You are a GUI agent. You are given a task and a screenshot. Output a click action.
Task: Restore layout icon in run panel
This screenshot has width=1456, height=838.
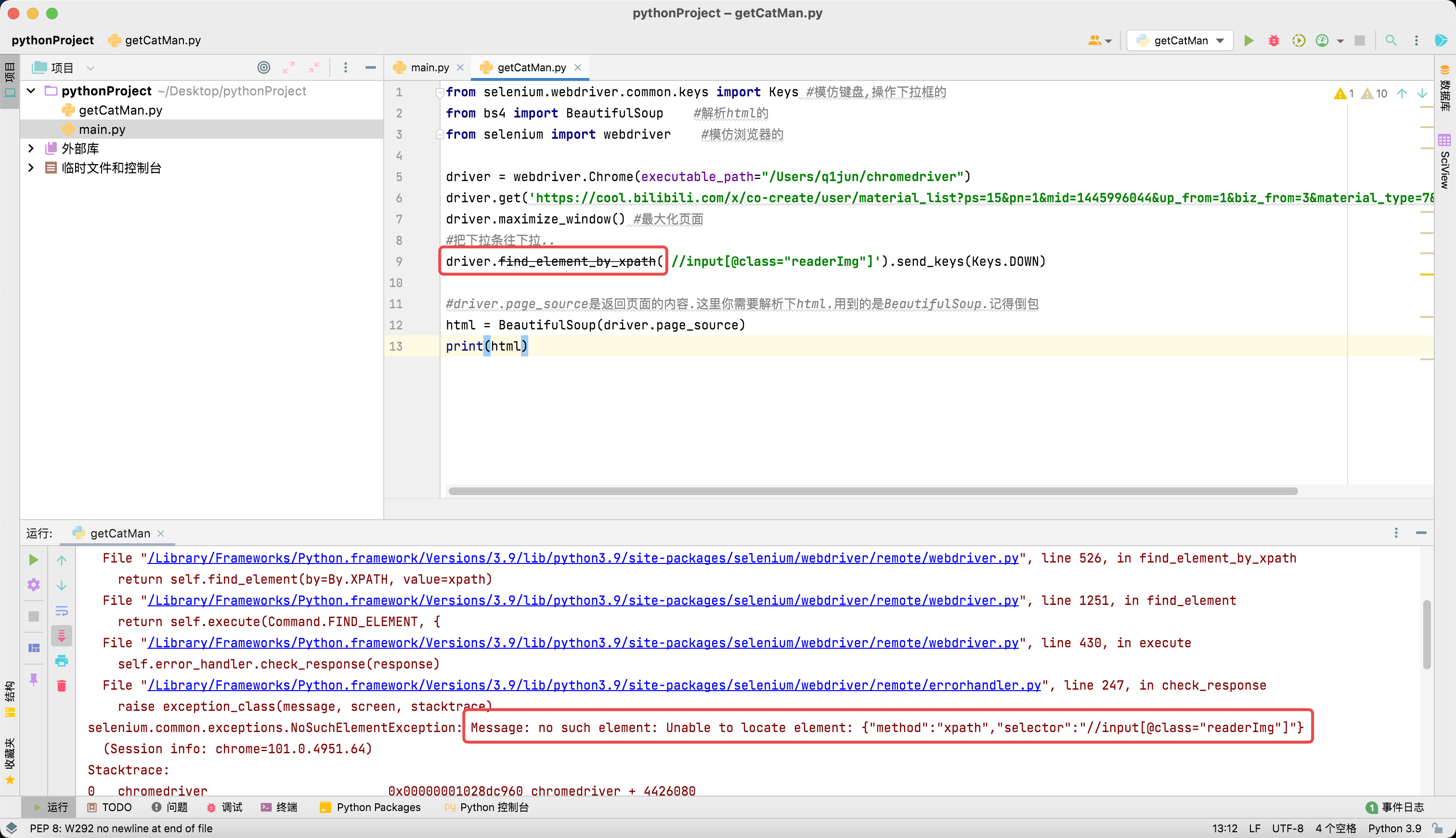click(x=33, y=647)
